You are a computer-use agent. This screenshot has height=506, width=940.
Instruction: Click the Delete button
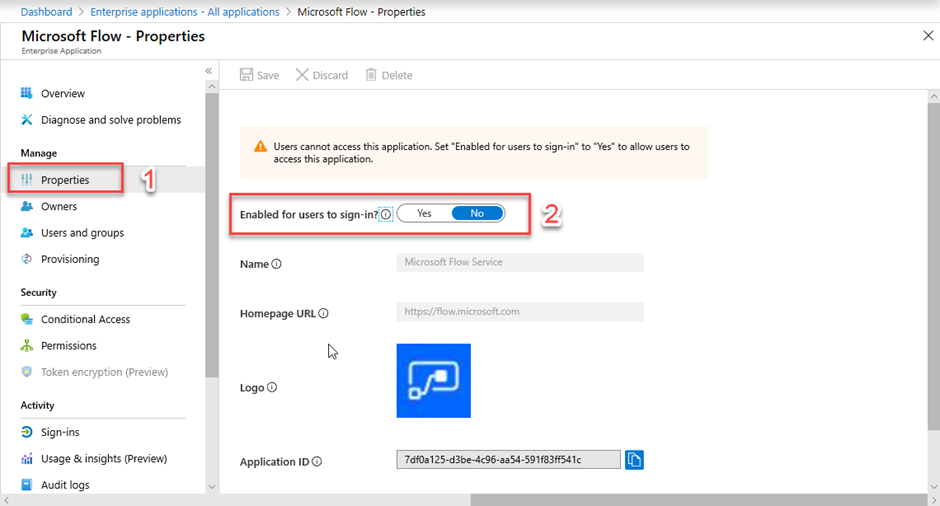pos(389,74)
